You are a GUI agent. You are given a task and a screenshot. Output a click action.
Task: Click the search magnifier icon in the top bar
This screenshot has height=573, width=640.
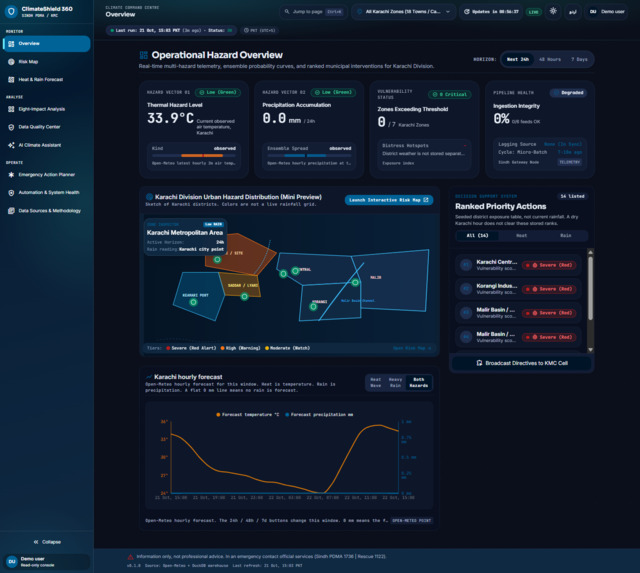coord(287,11)
